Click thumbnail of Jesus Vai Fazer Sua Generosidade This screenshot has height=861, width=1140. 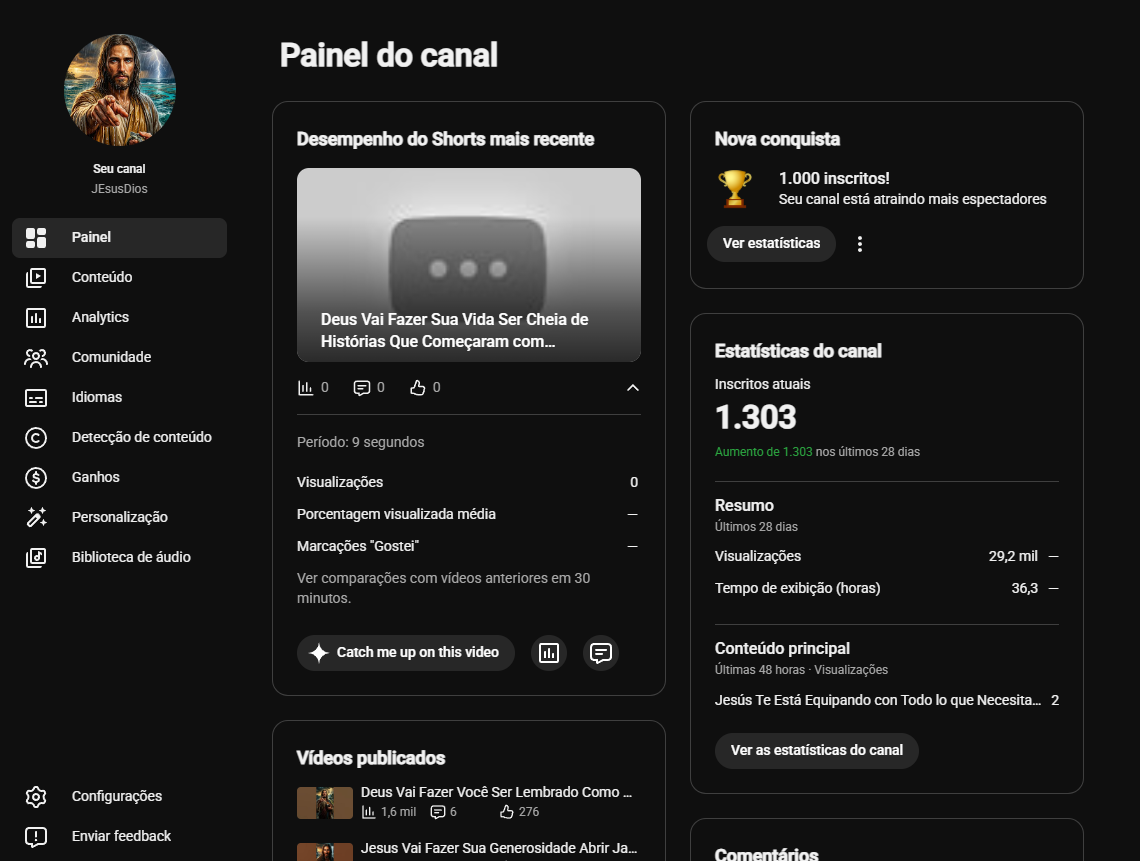325,852
